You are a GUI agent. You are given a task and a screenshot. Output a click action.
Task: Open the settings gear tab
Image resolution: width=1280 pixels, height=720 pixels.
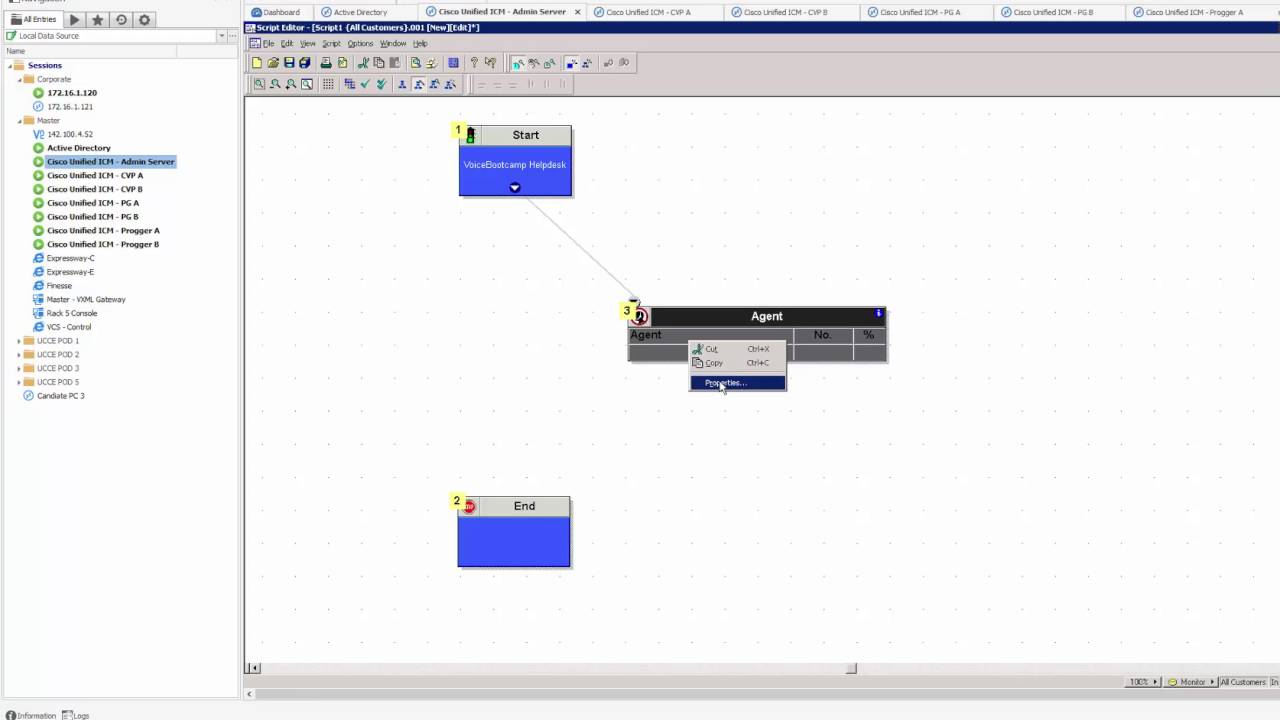coord(144,19)
